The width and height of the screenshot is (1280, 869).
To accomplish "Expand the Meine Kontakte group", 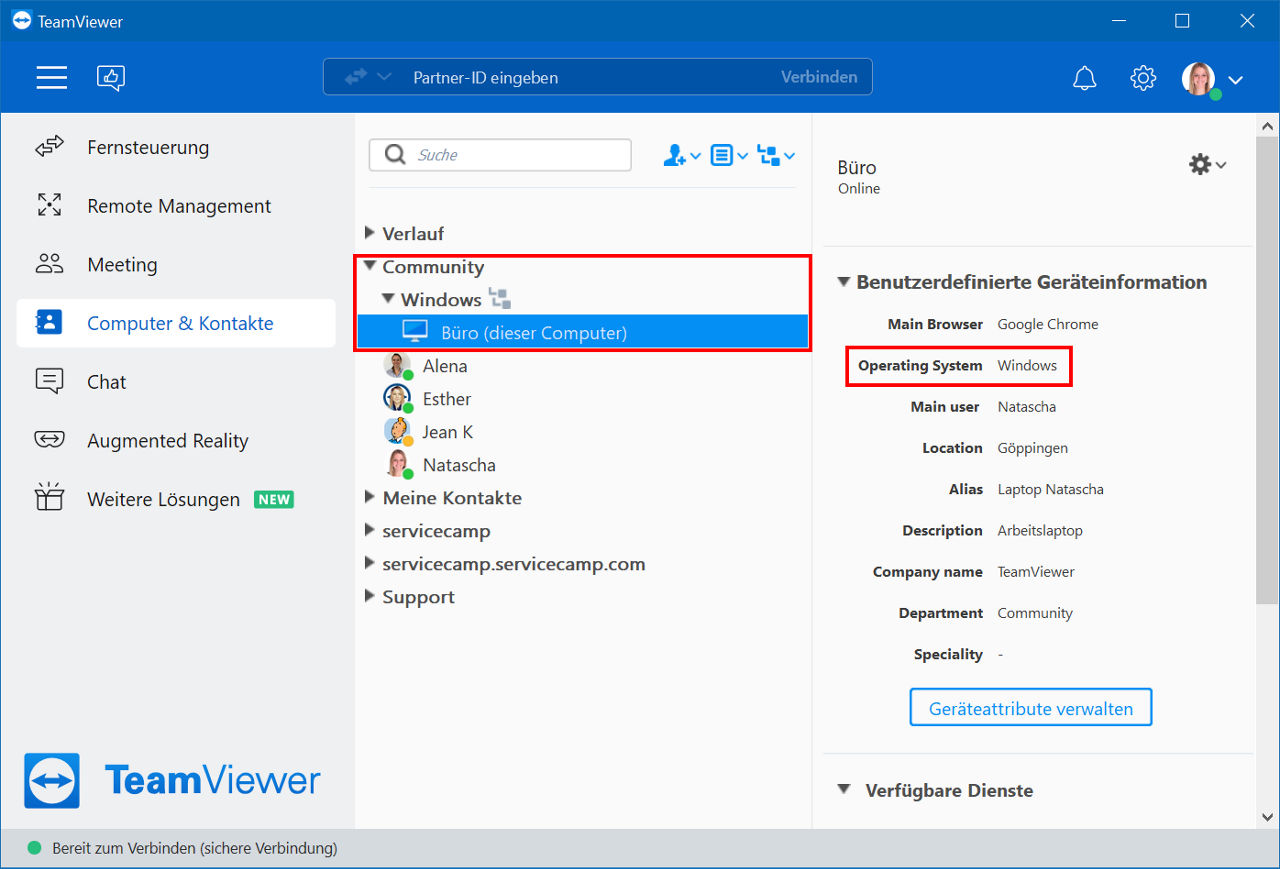I will coord(370,497).
